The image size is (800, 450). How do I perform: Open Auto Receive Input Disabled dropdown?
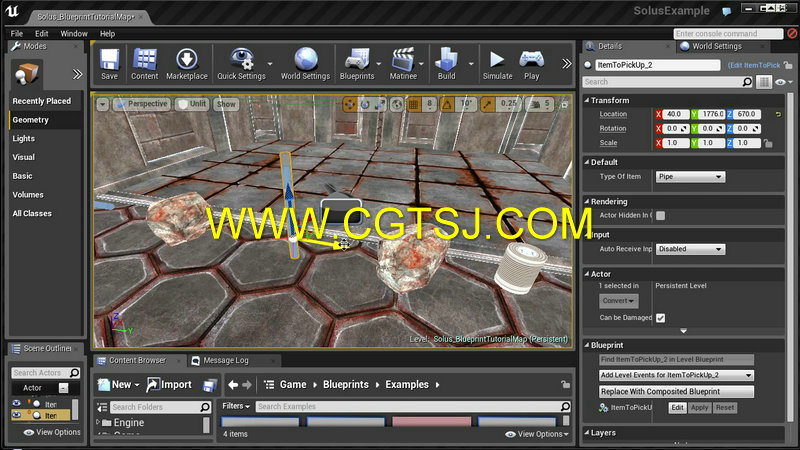click(x=690, y=249)
